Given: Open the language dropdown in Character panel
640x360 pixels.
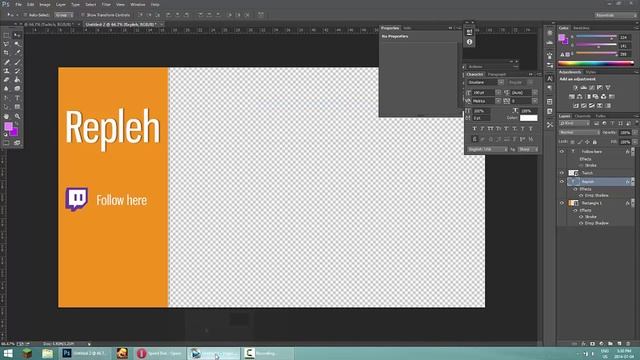Looking at the screenshot, I should pyautogui.click(x=487, y=149).
